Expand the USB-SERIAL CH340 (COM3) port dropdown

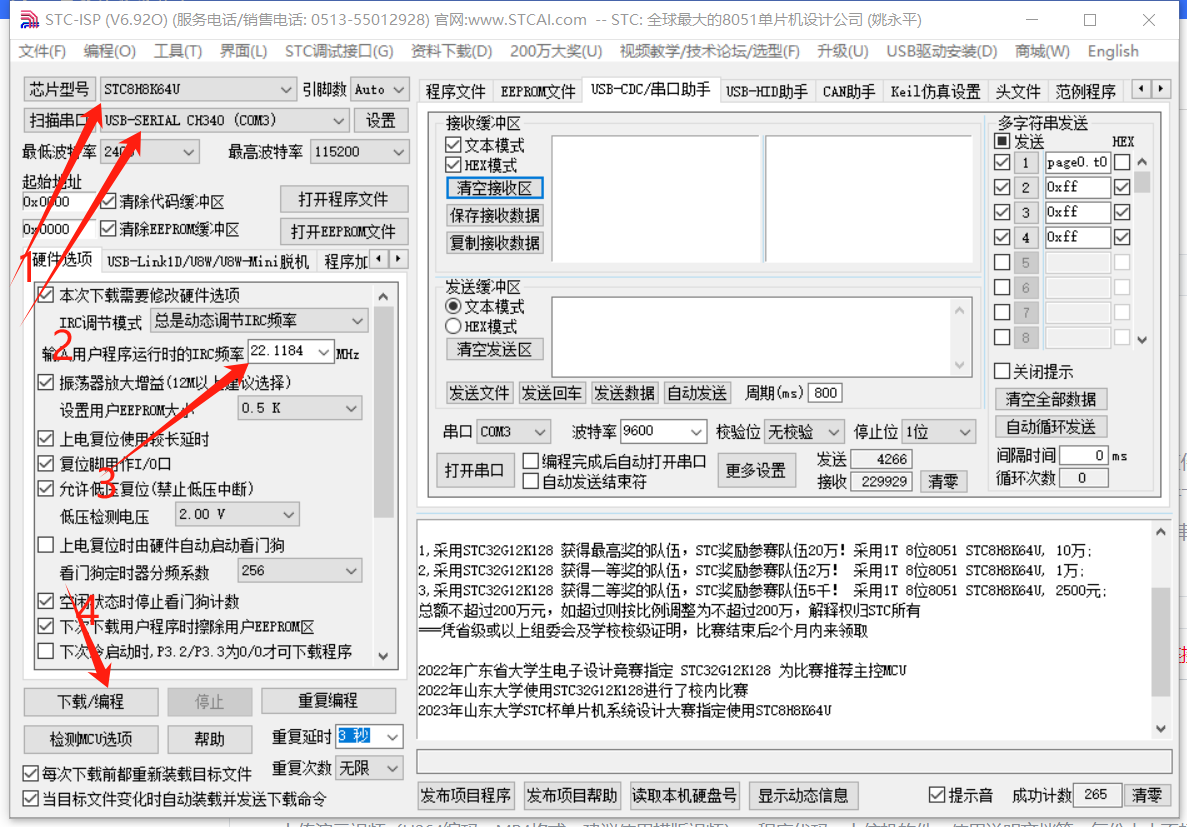click(x=339, y=120)
